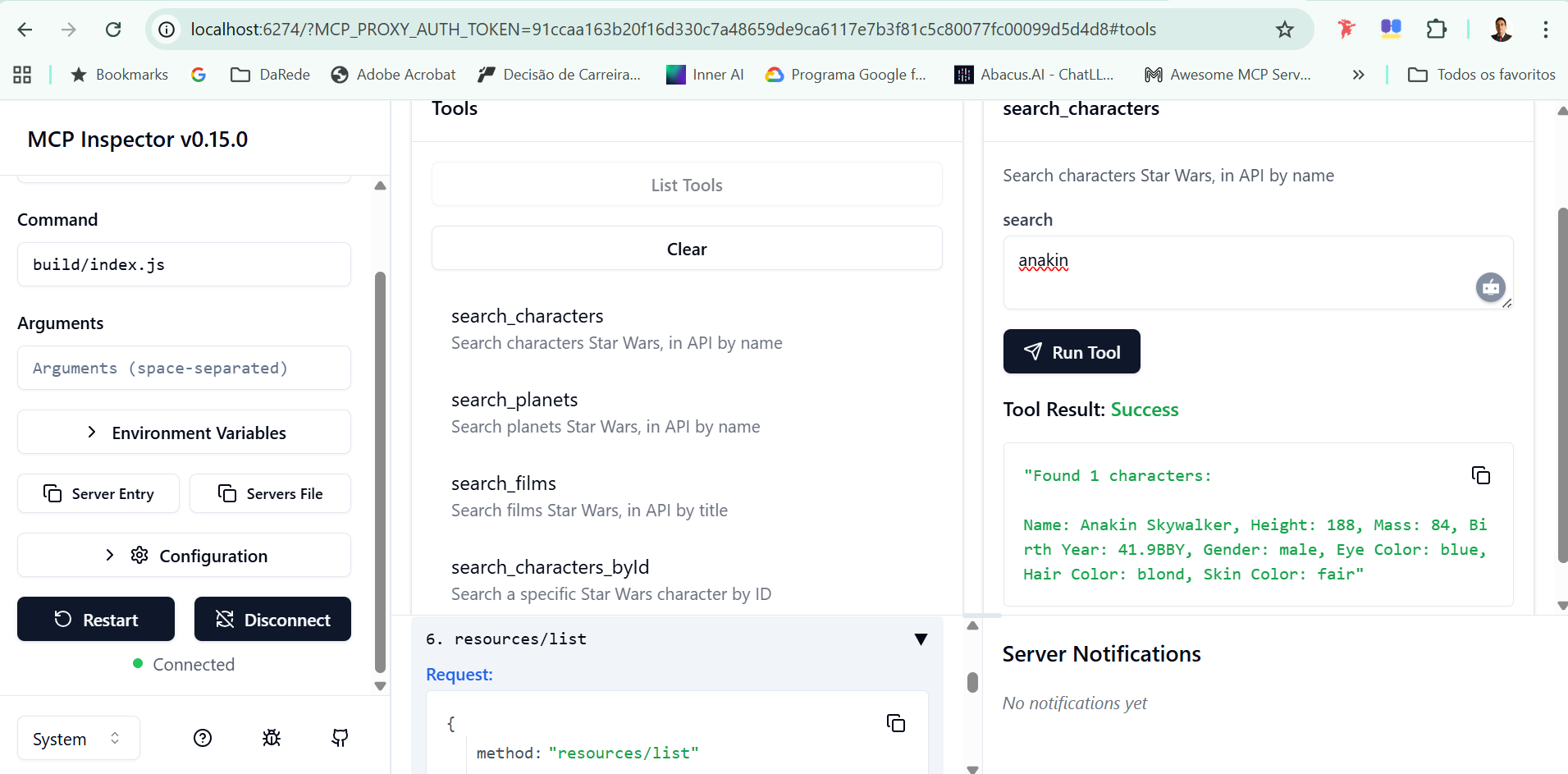The width and height of the screenshot is (1568, 774).
Task: Open the debugging bug icon
Action: pyautogui.click(x=272, y=738)
